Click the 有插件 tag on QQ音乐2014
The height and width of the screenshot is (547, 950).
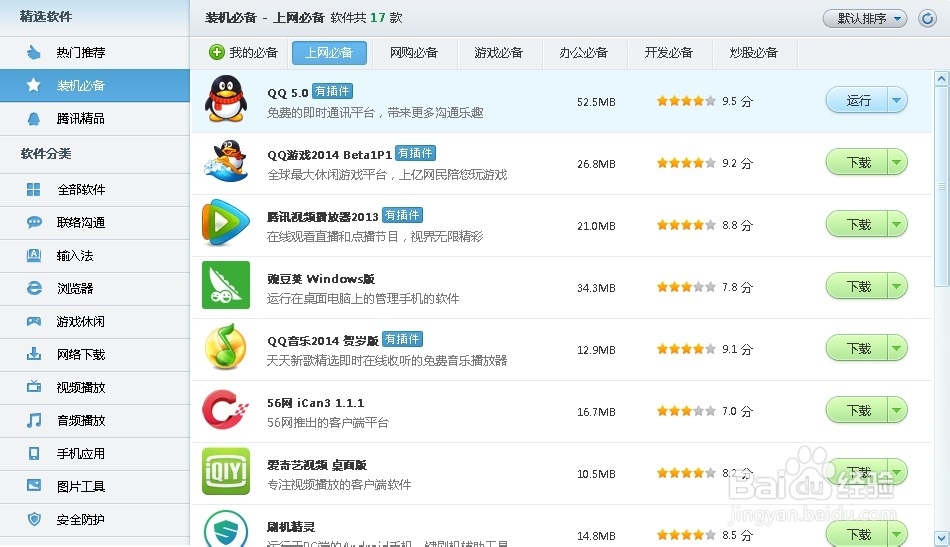click(x=402, y=339)
